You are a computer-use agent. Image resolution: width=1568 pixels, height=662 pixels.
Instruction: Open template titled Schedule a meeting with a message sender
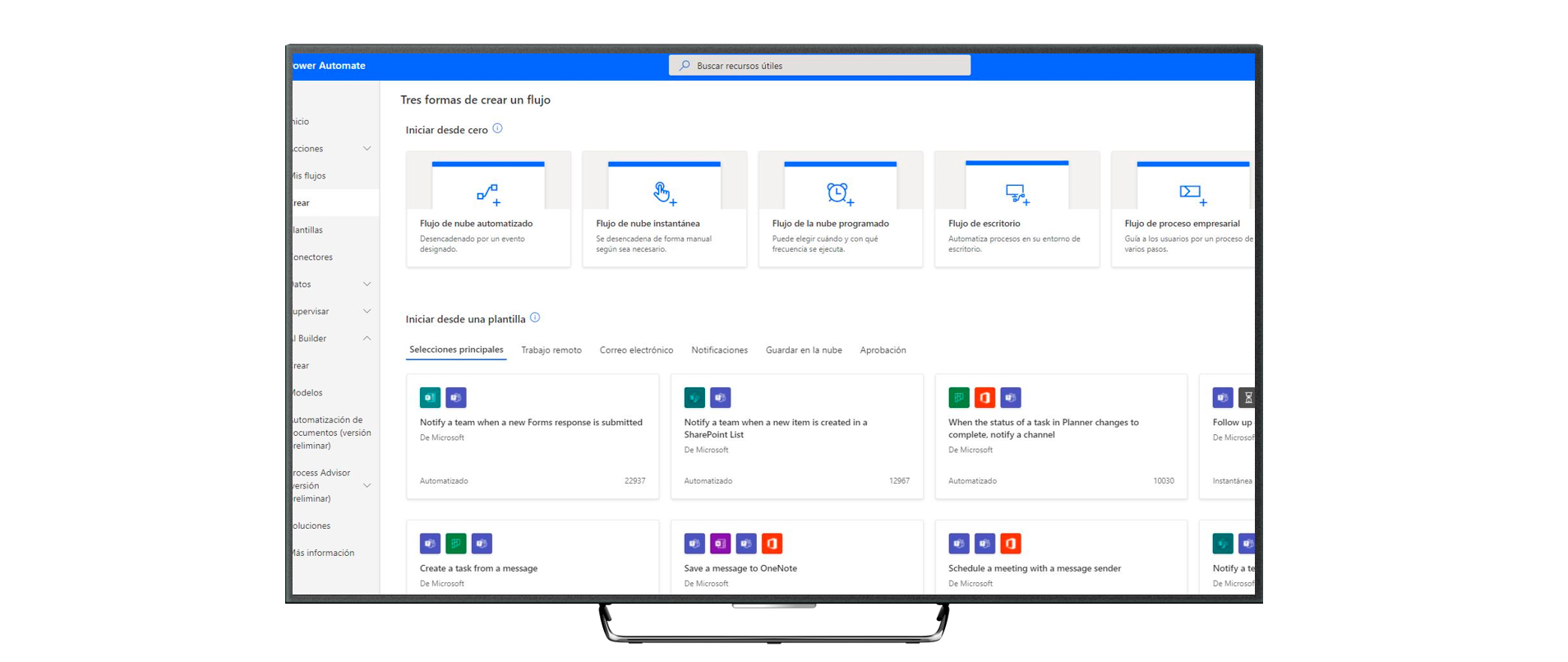(1035, 568)
